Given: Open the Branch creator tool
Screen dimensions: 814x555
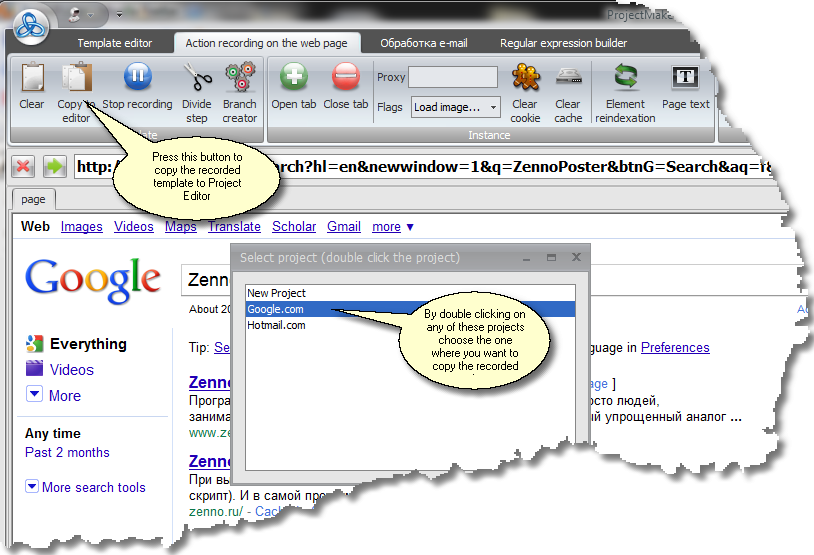Looking at the screenshot, I should 240,79.
